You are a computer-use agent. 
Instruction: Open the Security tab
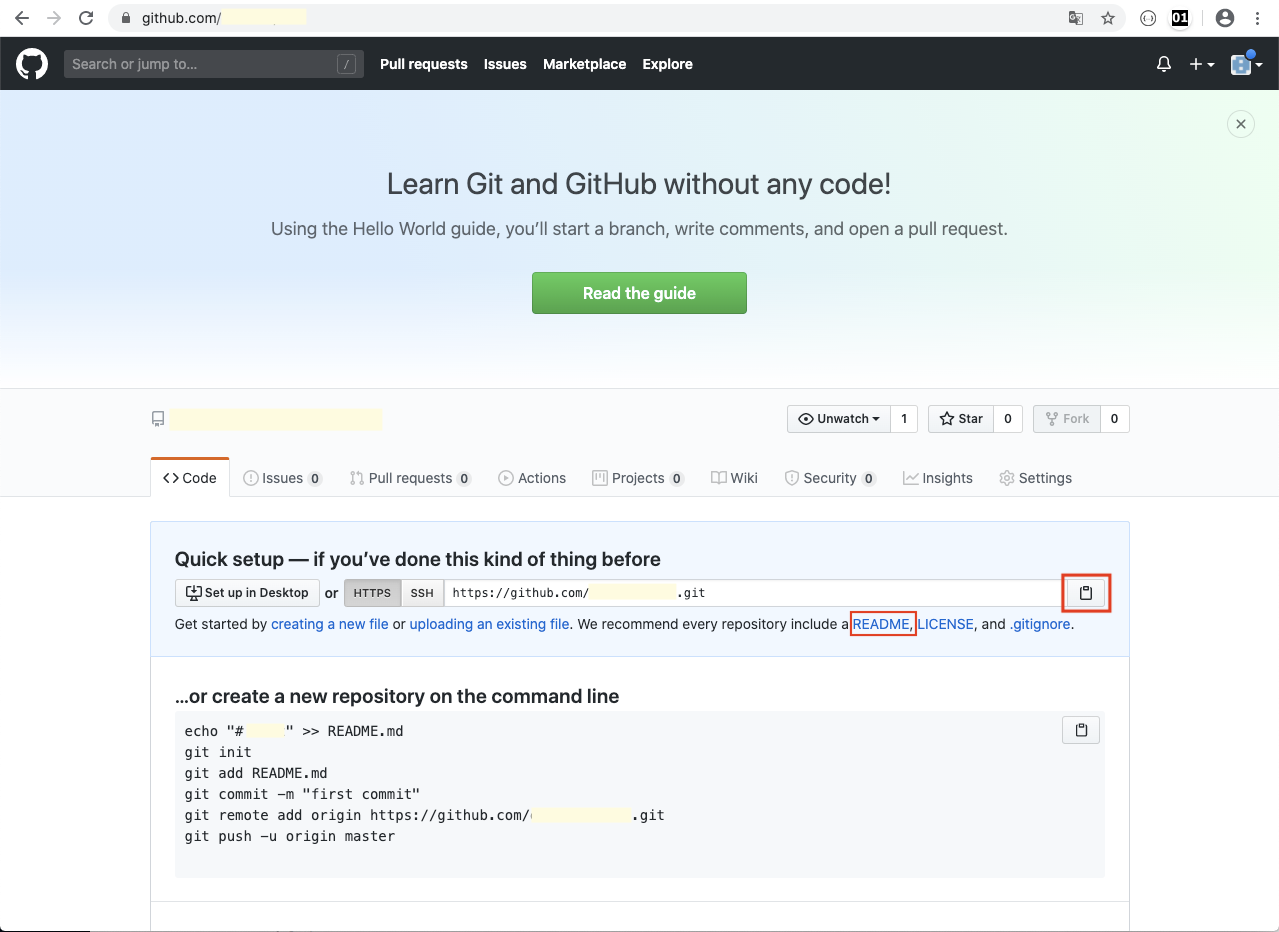tap(830, 478)
